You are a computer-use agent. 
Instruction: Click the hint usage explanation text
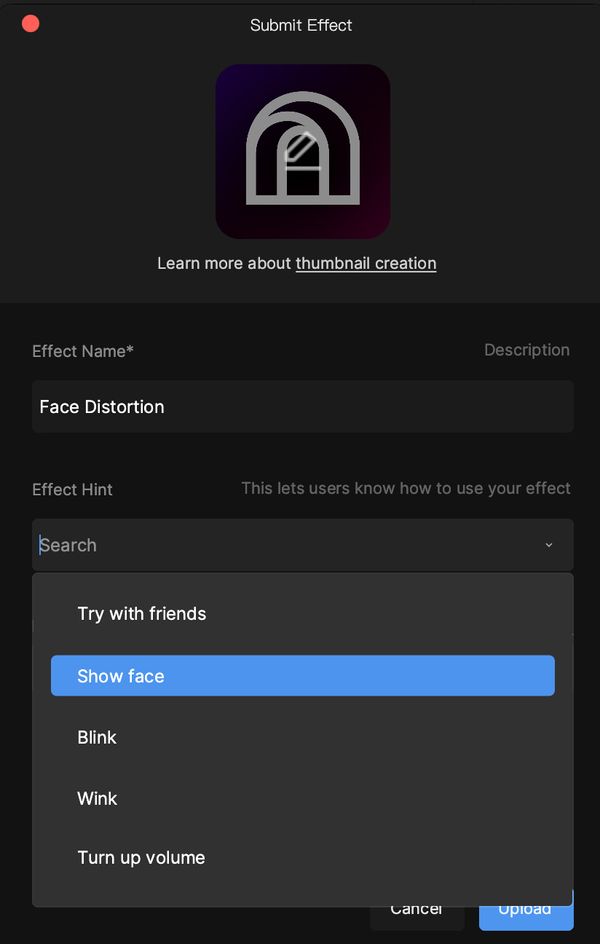[405, 488]
